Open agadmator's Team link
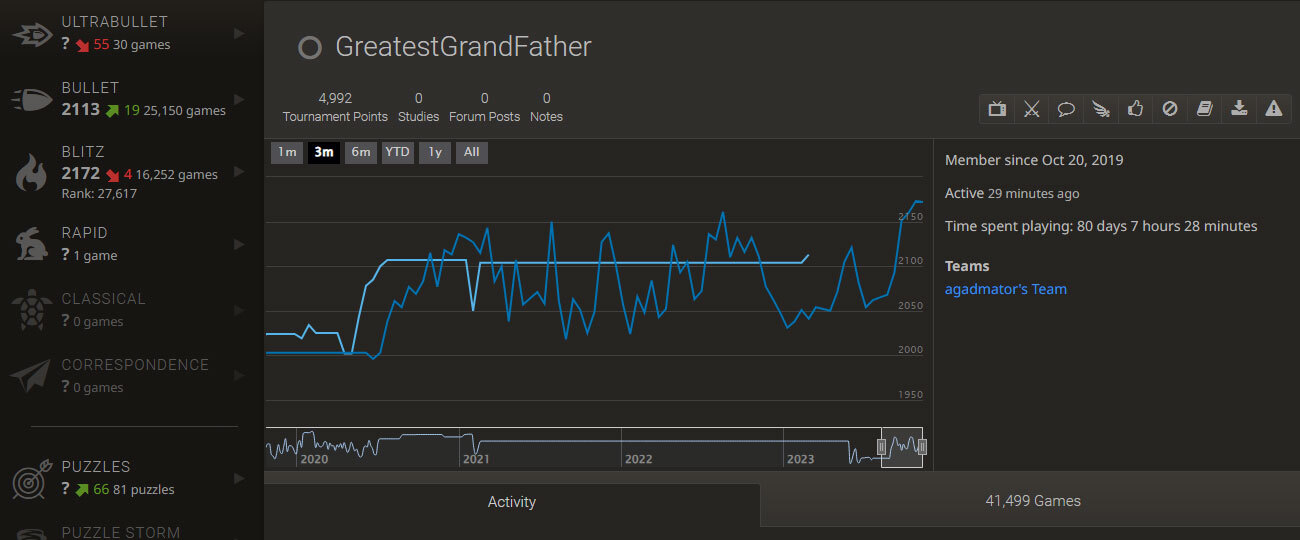 tap(1006, 289)
